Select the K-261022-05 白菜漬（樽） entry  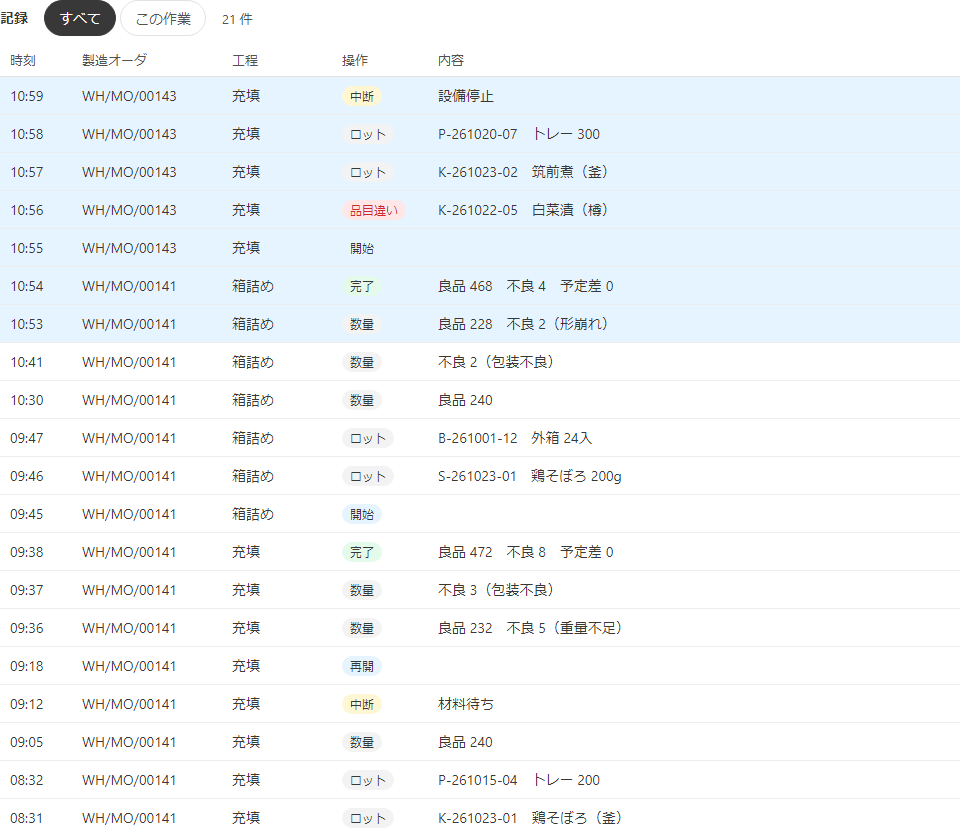pos(523,210)
